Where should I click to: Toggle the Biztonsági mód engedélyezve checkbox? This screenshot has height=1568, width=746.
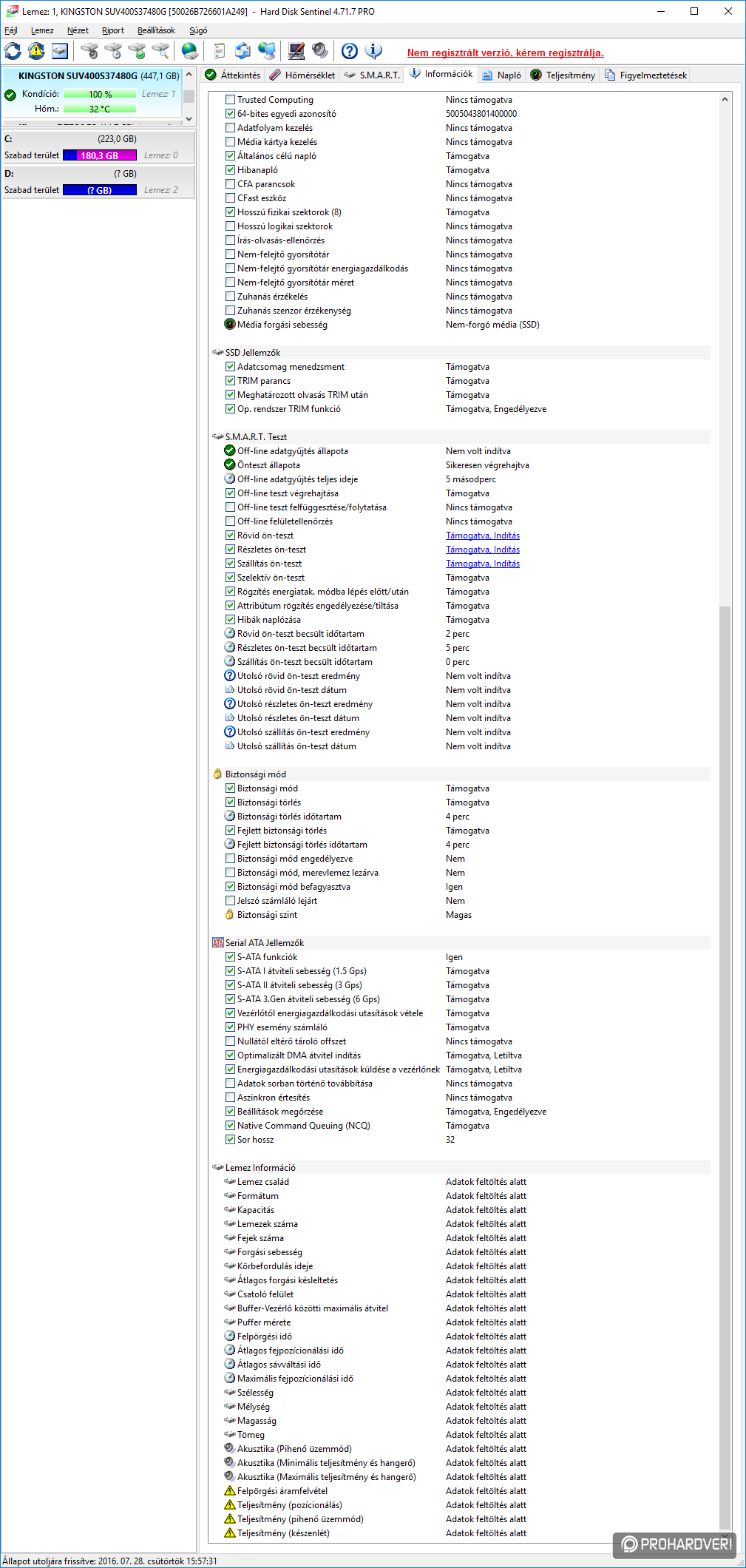tap(230, 859)
